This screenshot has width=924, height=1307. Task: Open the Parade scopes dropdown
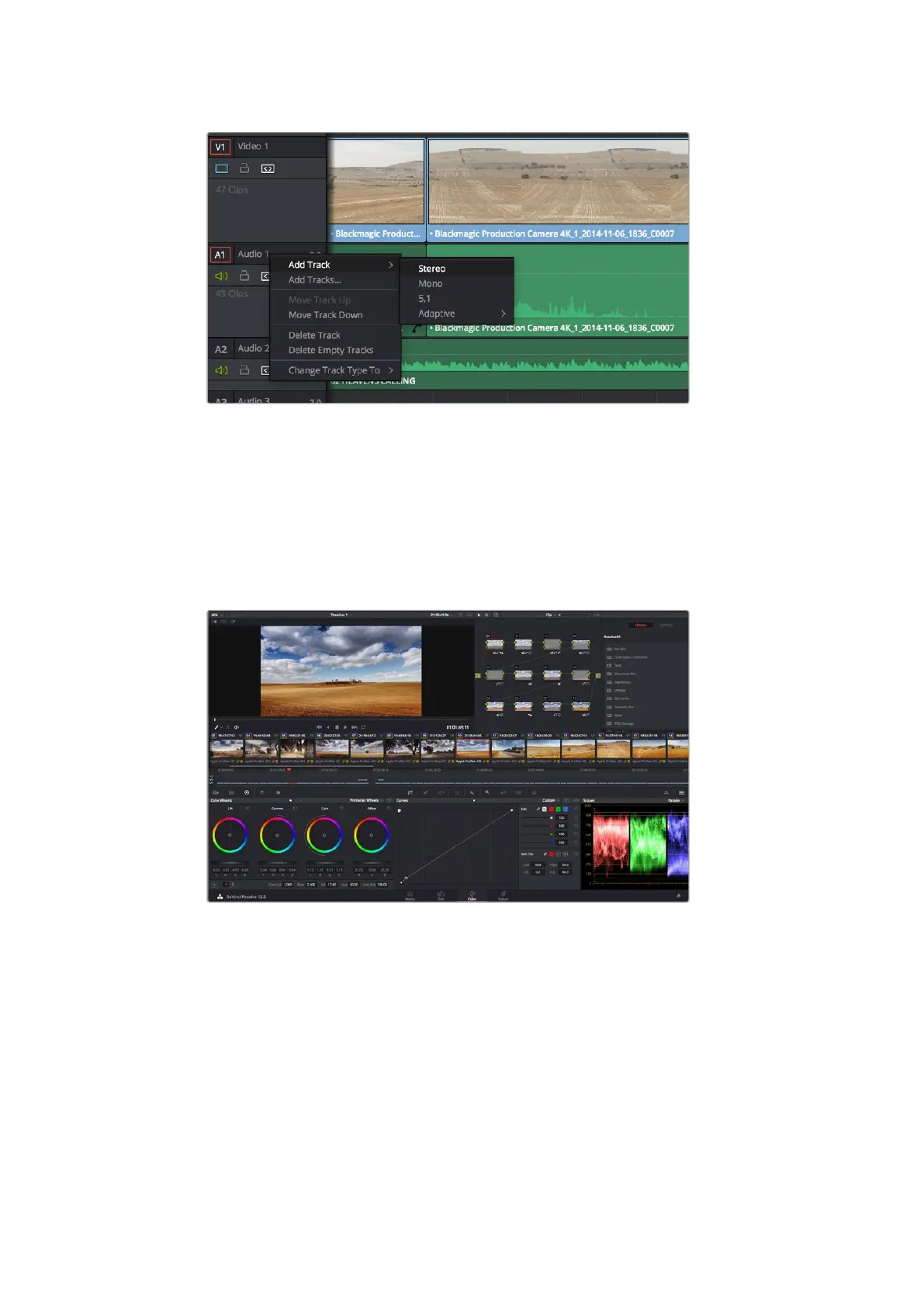[x=676, y=800]
